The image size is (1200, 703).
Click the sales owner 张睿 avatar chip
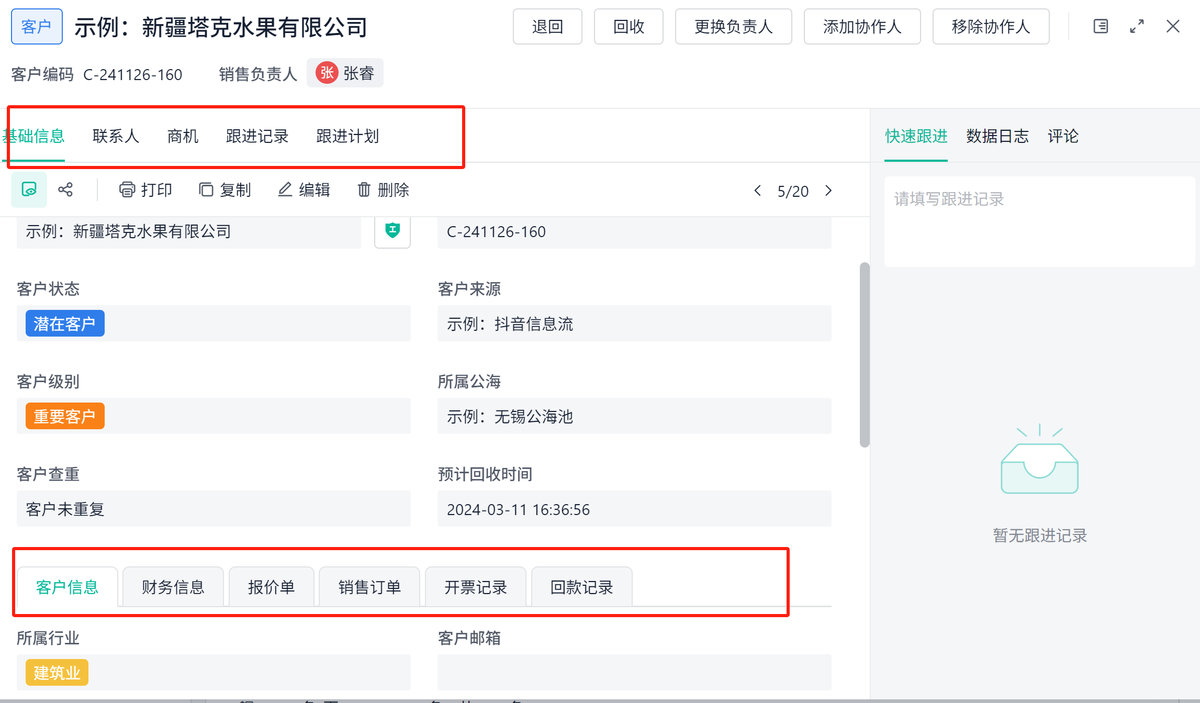tap(345, 73)
